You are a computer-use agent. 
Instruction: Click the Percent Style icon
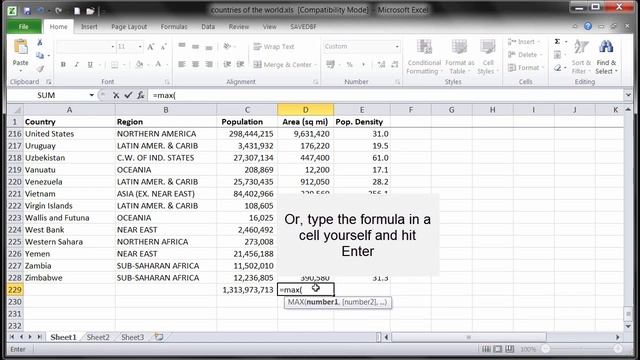(349, 64)
